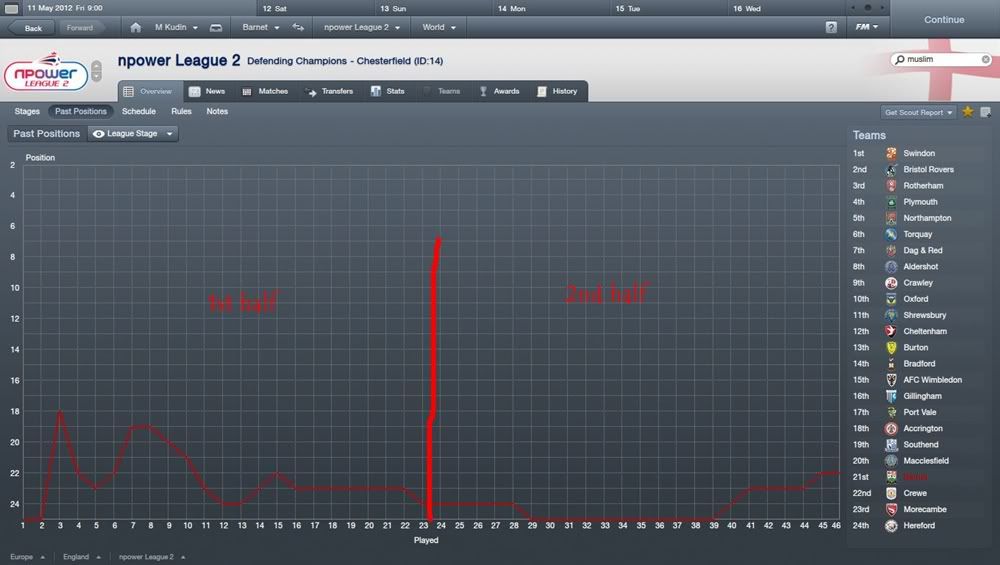The width and height of the screenshot is (1000, 565).
Task: Click the Morecambe club badge
Action: click(891, 510)
